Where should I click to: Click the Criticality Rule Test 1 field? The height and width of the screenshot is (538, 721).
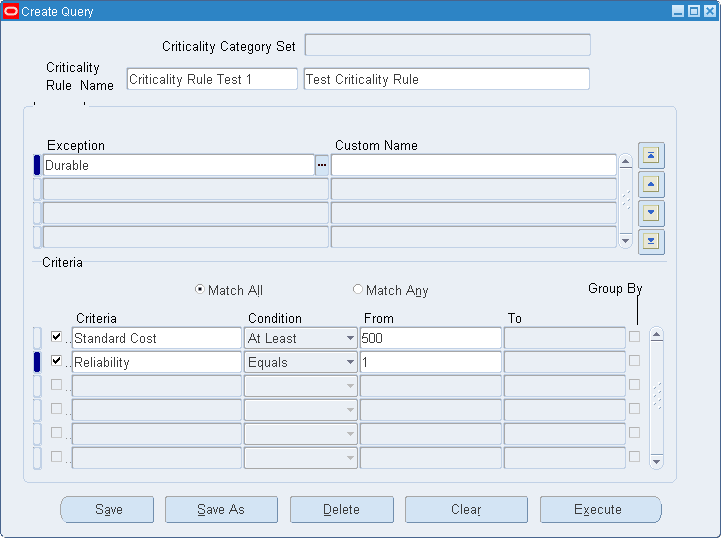[212, 79]
